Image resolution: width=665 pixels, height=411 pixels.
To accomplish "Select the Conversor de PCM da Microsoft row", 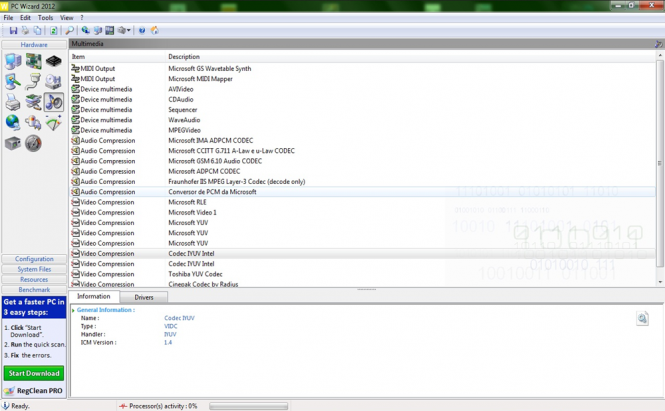I will point(363,192).
